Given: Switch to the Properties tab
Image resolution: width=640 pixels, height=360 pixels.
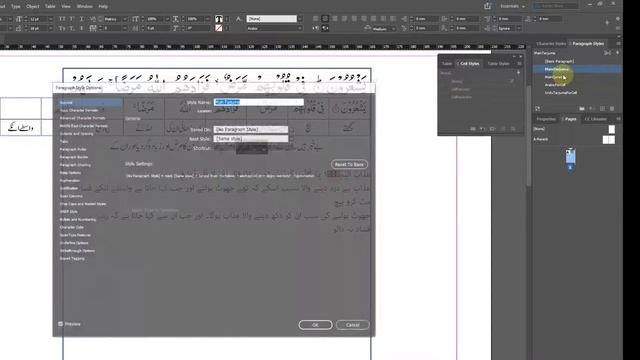Looking at the screenshot, I should [546, 119].
